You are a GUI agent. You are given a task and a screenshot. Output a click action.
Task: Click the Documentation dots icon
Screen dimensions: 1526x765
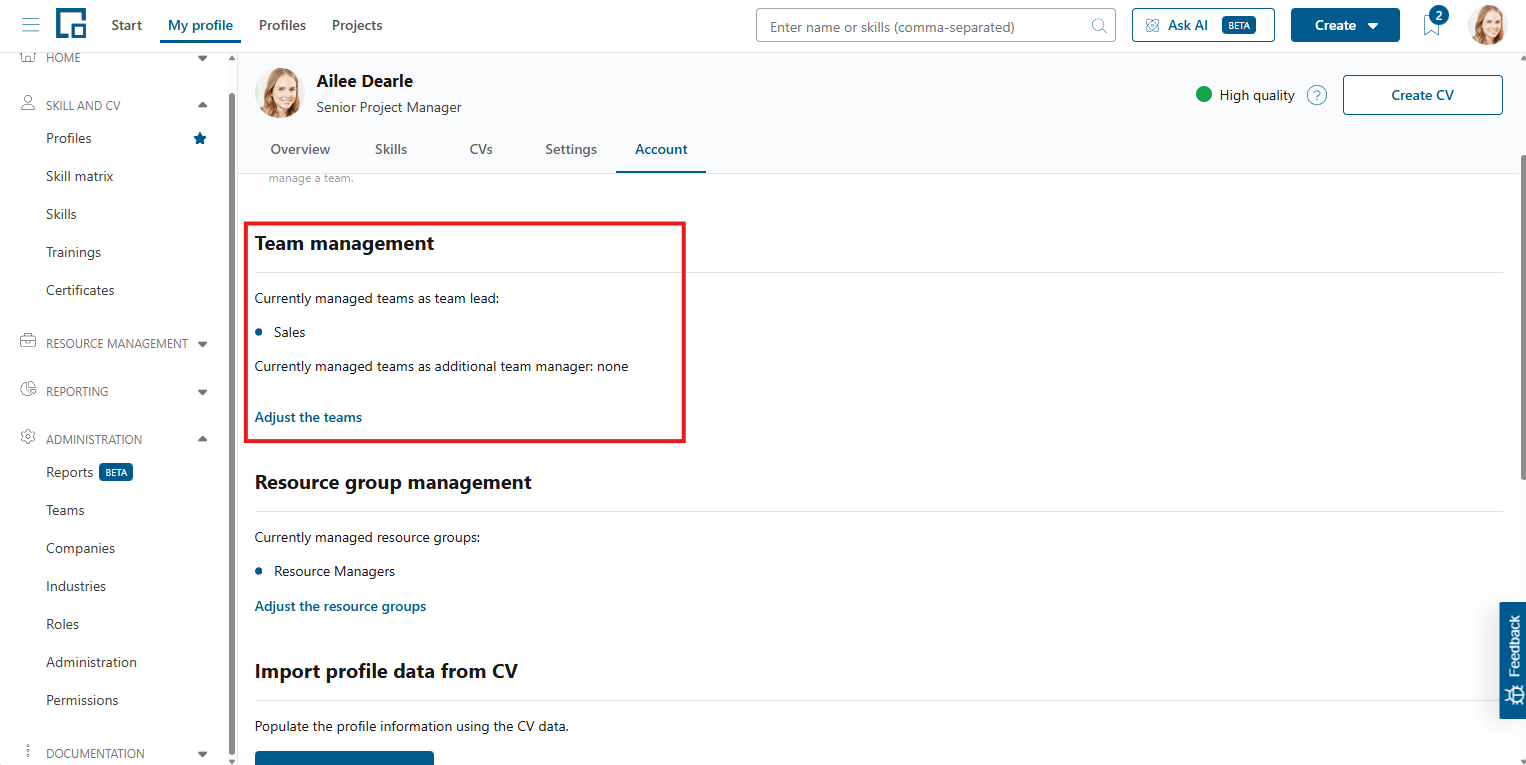[28, 752]
